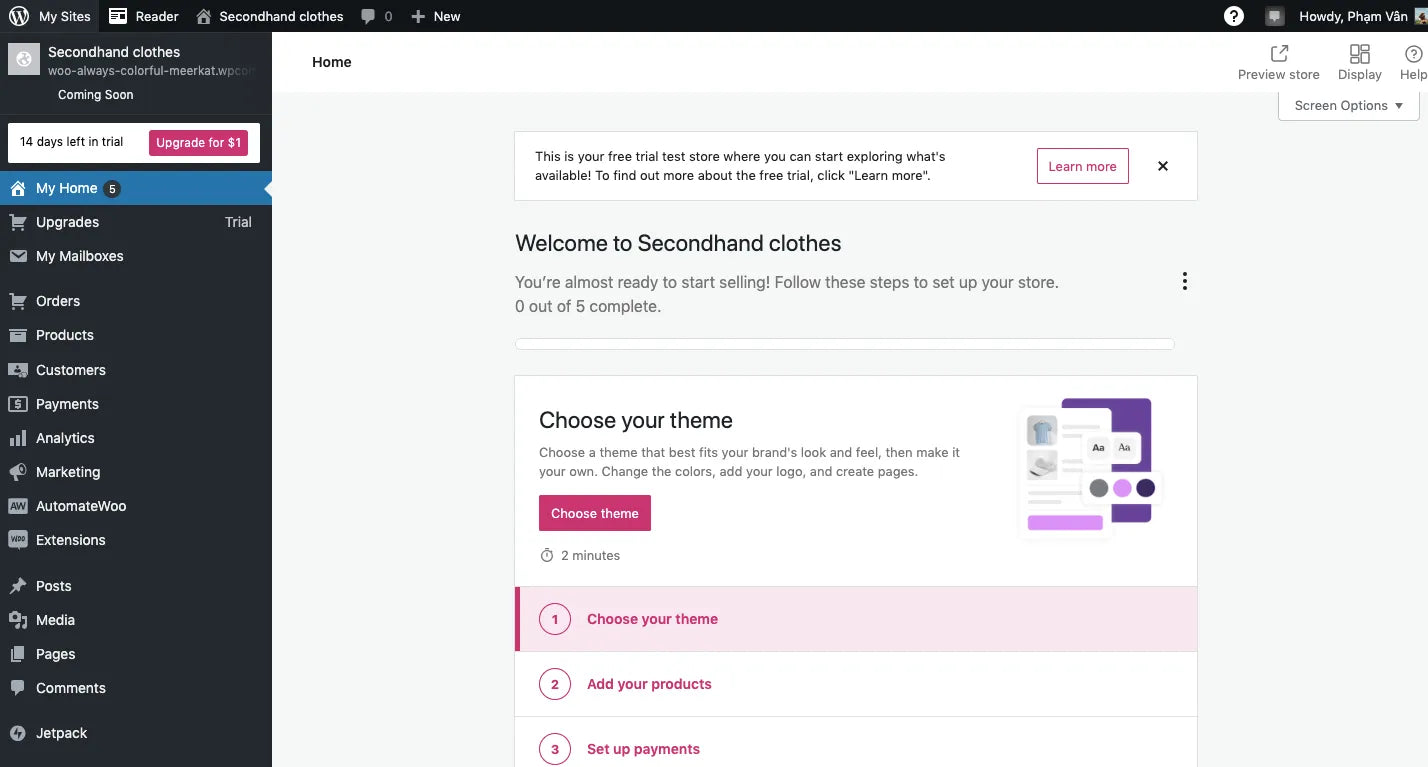Open the help question mark in admin bar
The height and width of the screenshot is (767, 1428).
[x=1234, y=16]
